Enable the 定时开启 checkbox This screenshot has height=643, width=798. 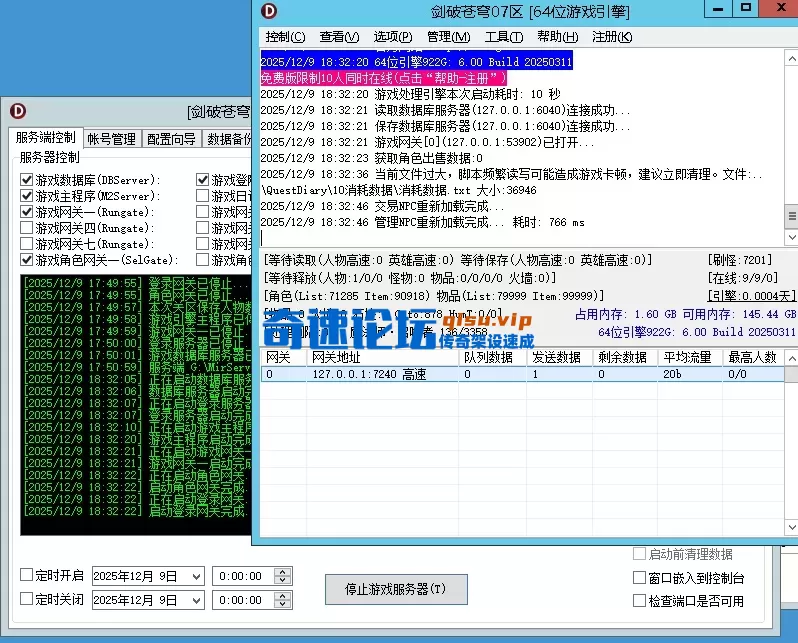[26, 575]
